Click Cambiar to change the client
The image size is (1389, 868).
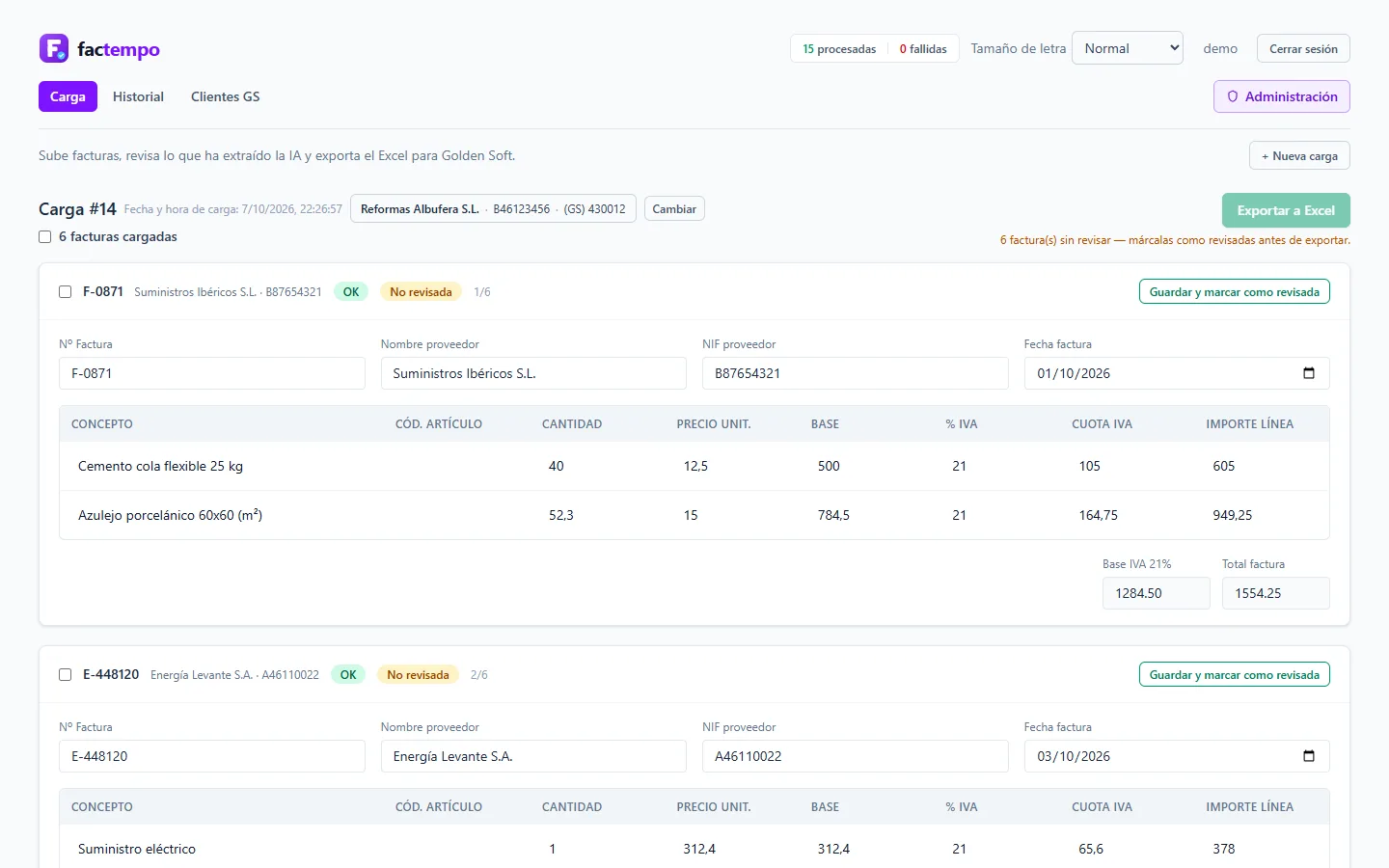(x=674, y=209)
